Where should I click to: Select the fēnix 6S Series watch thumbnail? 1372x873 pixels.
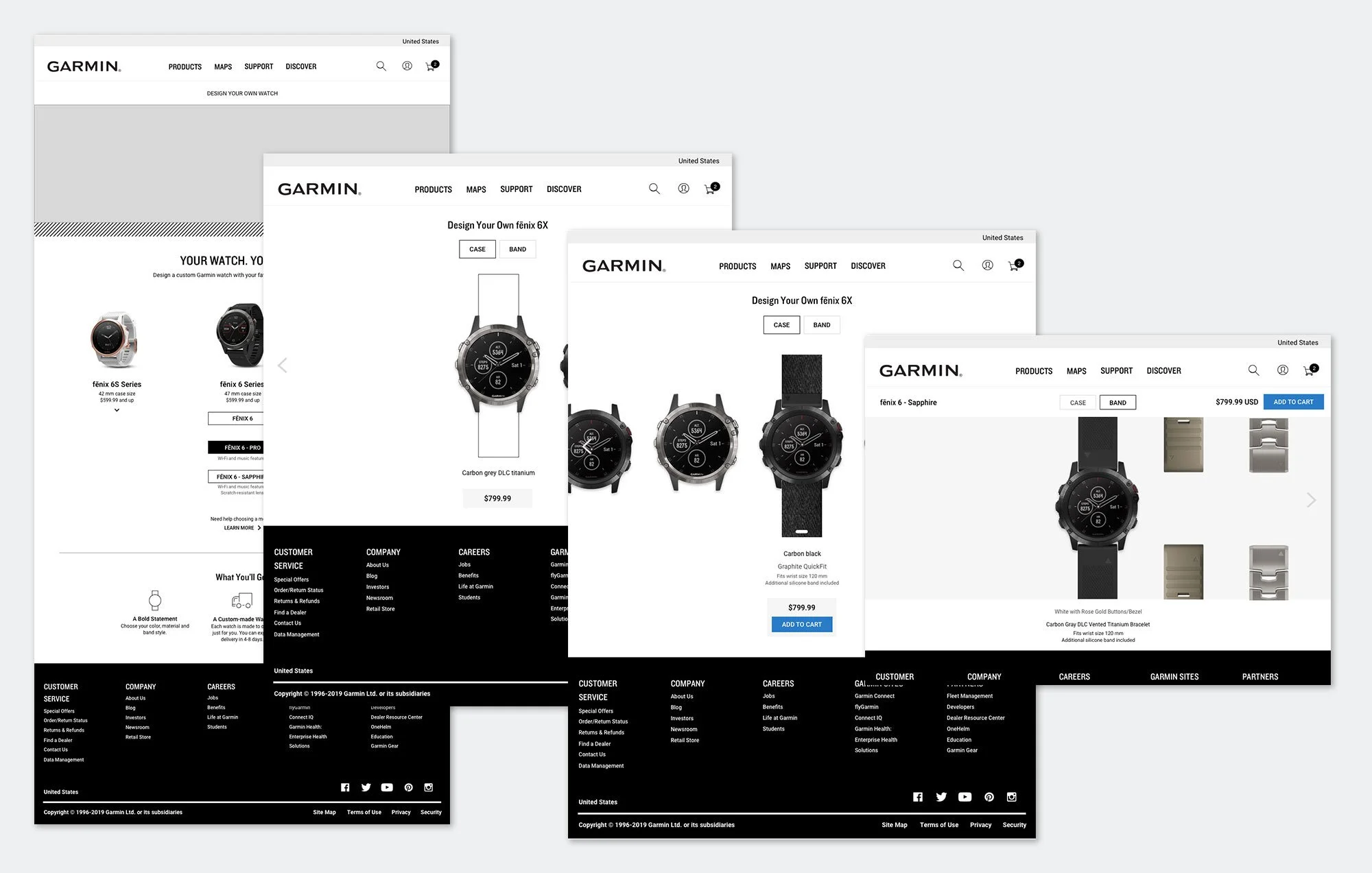[115, 340]
